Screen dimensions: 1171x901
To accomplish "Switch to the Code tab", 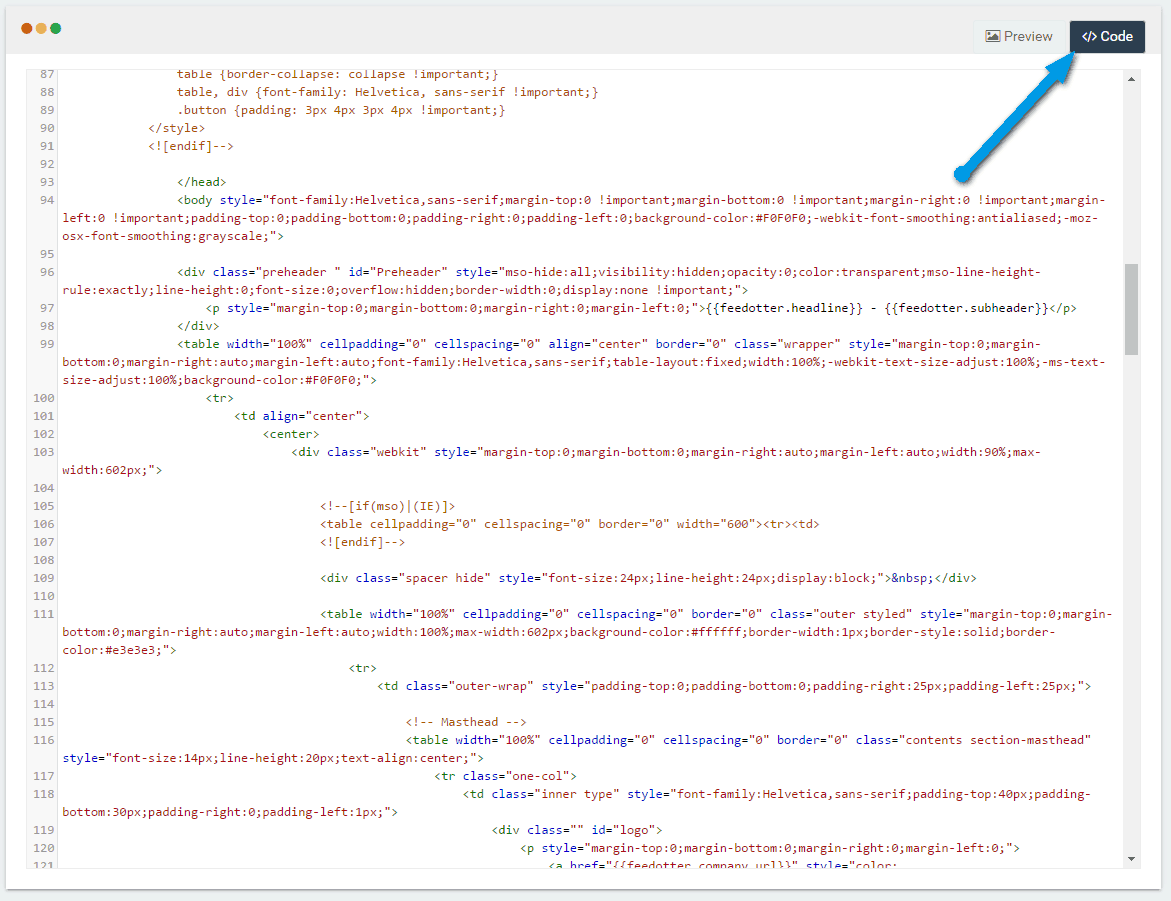I will (x=1107, y=36).
